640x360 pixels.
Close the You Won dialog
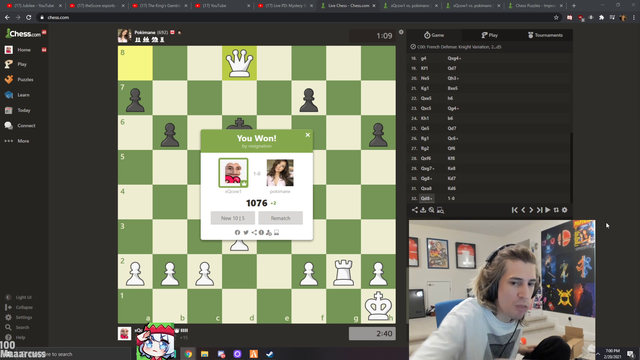308,135
